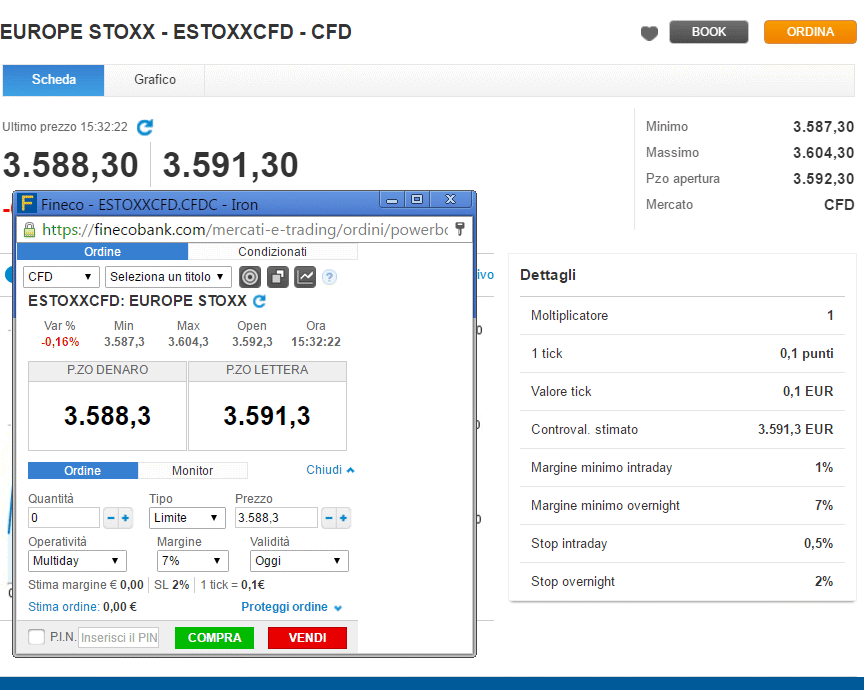Click the Stima ordine link

[x=63, y=607]
